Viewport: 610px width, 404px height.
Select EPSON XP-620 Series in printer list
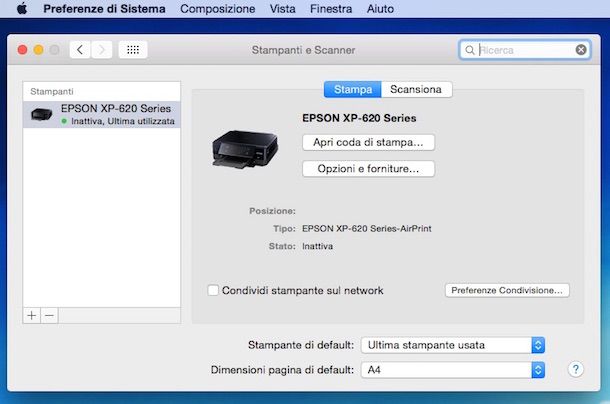[x=102, y=114]
